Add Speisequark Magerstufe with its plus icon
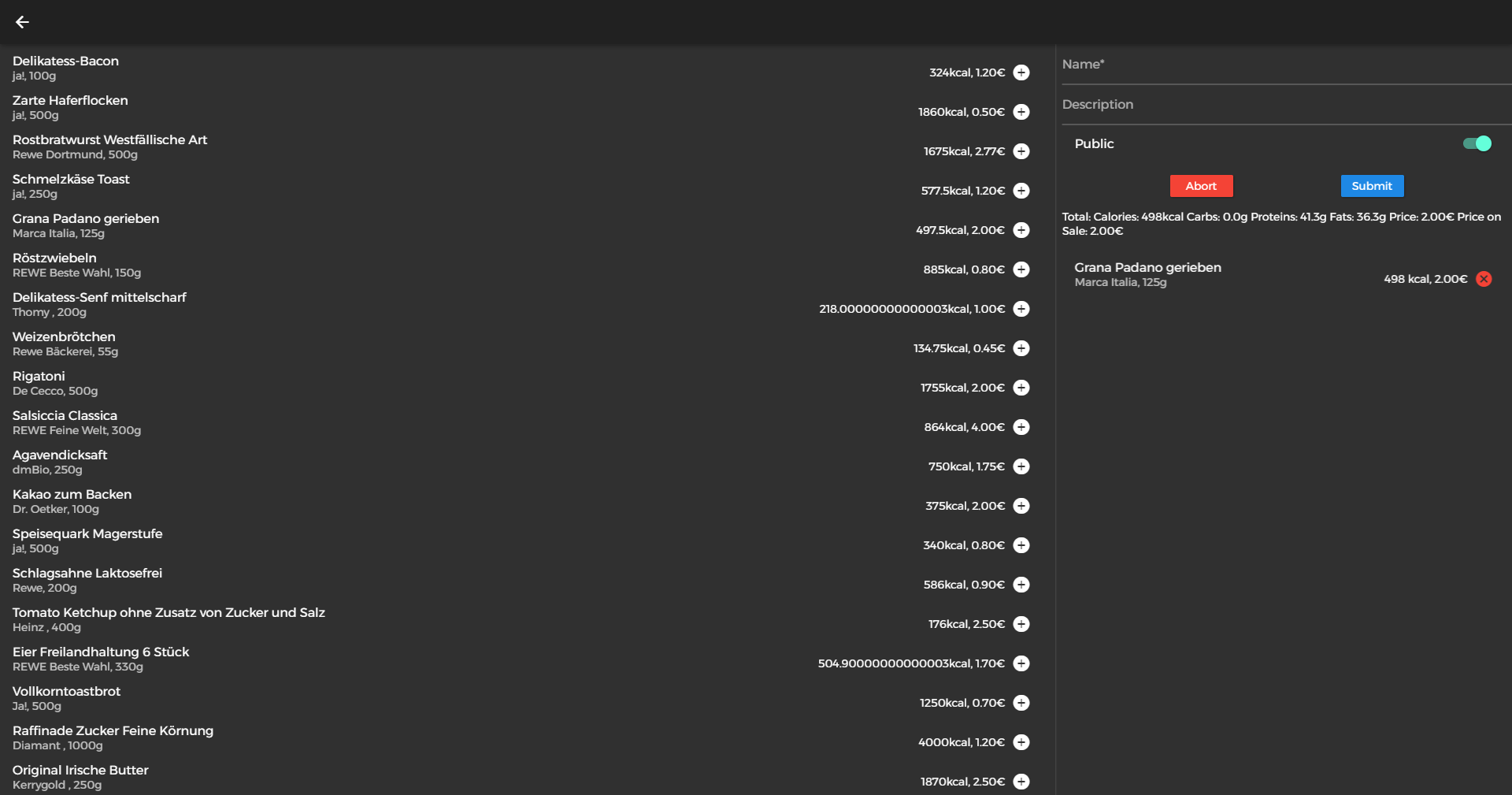The width and height of the screenshot is (1512, 795). click(1021, 545)
